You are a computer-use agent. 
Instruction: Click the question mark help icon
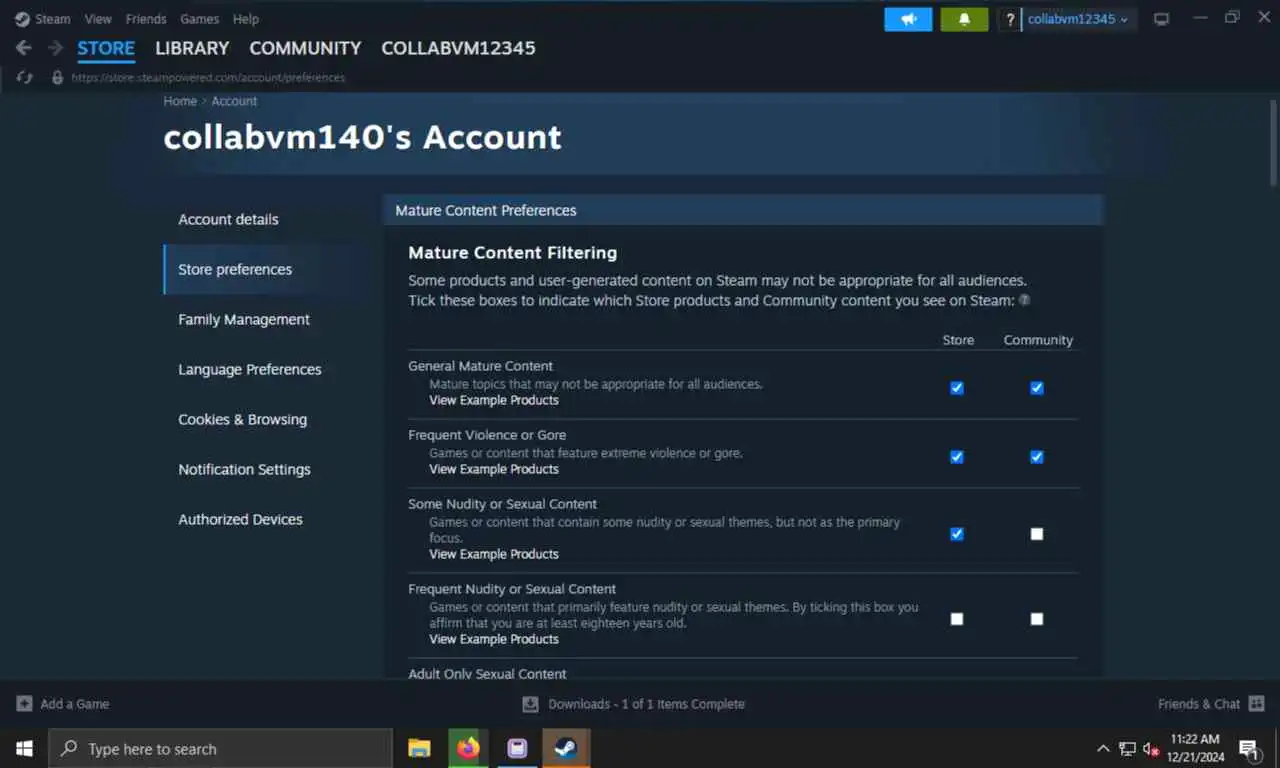tap(1010, 19)
